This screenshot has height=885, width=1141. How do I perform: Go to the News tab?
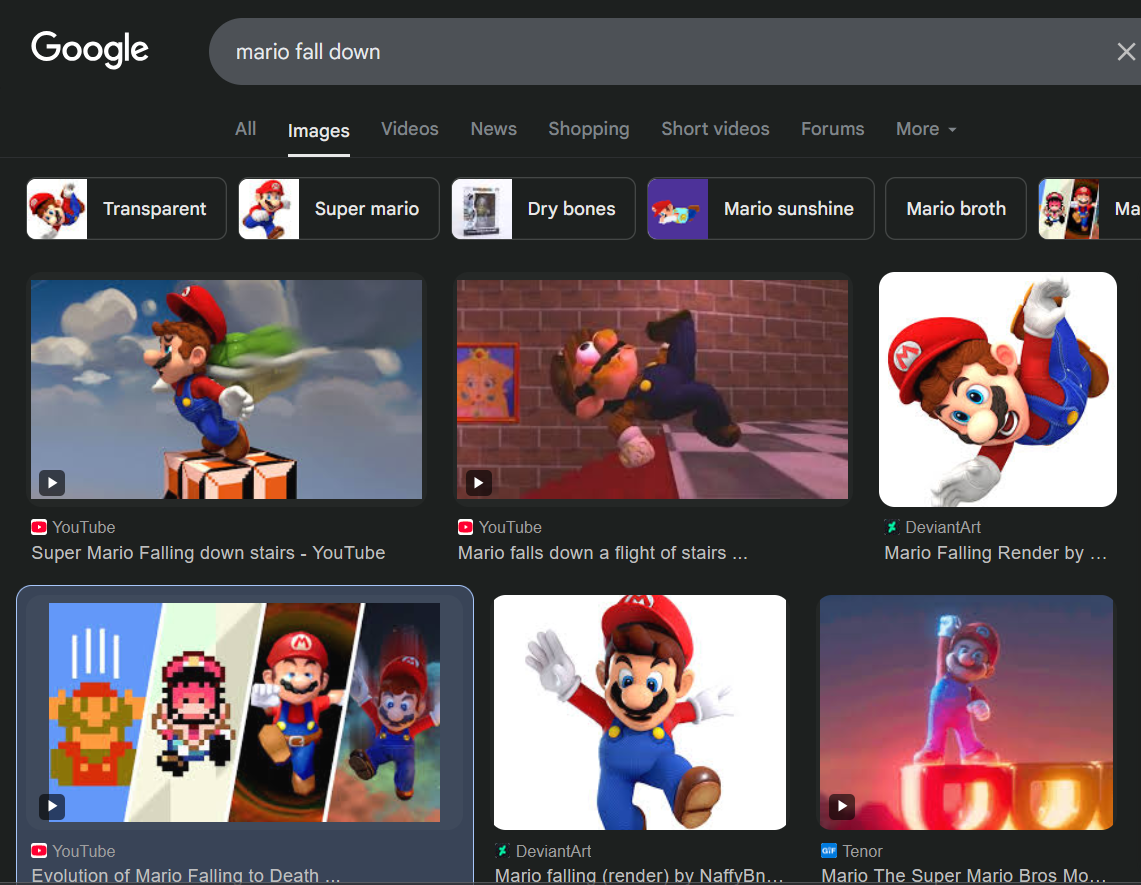[x=493, y=129]
